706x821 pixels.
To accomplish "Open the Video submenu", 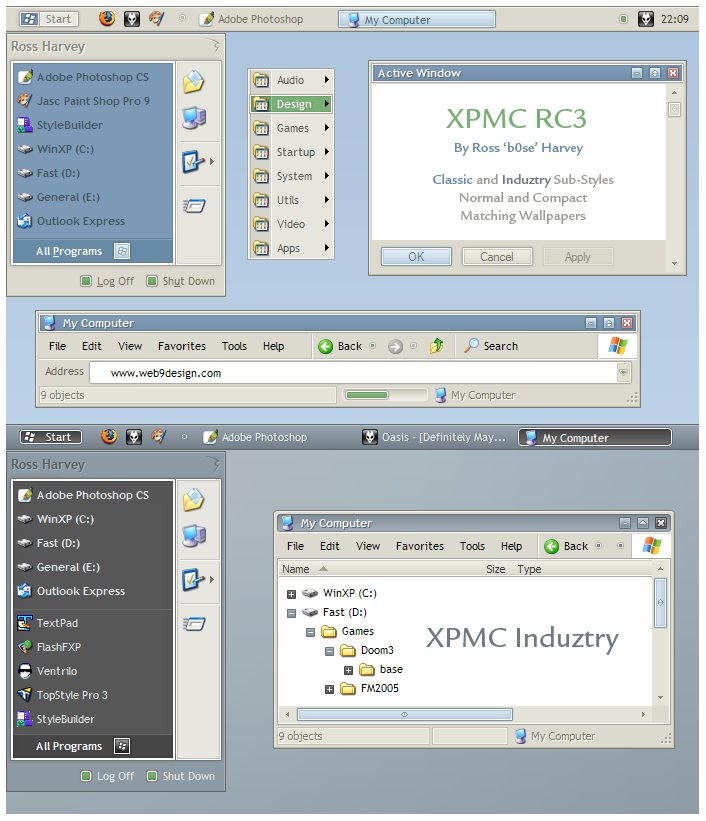I will 291,224.
